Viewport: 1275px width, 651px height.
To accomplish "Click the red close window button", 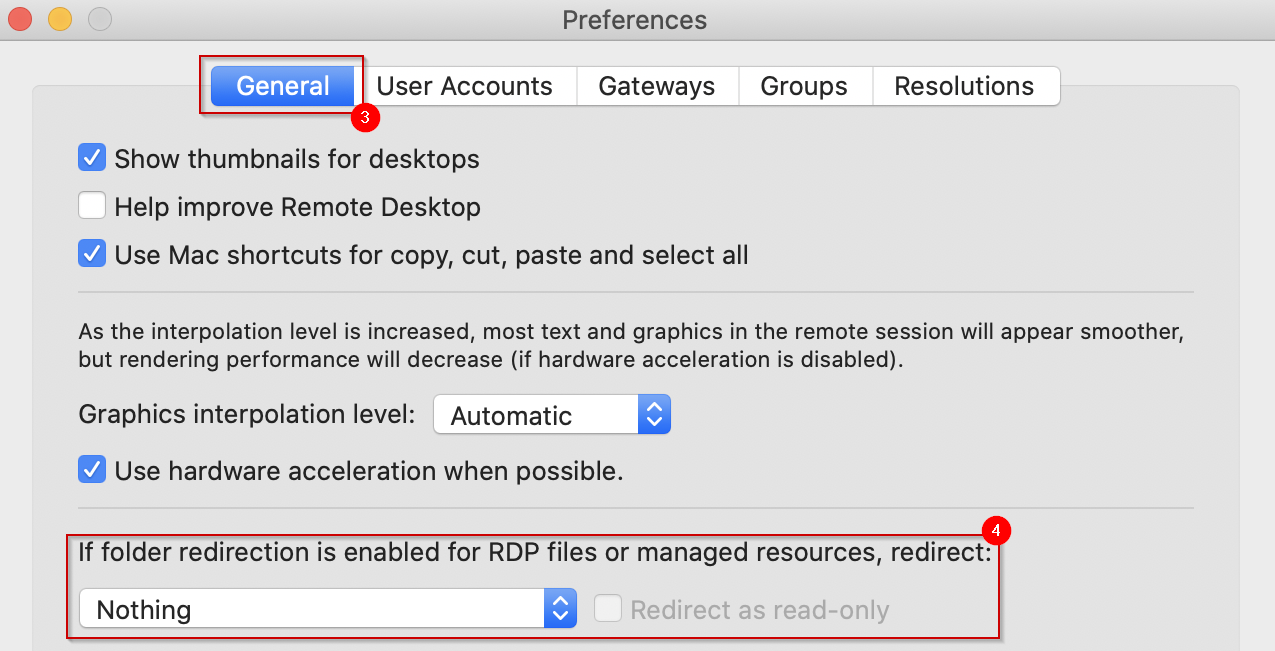I will pyautogui.click(x=20, y=19).
